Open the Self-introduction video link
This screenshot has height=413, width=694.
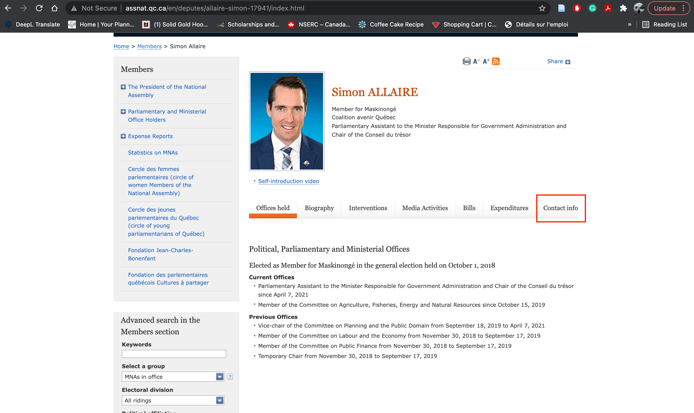288,181
